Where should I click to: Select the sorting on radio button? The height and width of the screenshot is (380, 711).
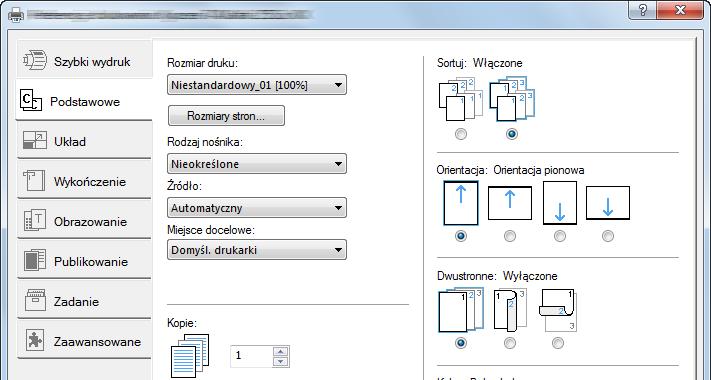pyautogui.click(x=511, y=134)
